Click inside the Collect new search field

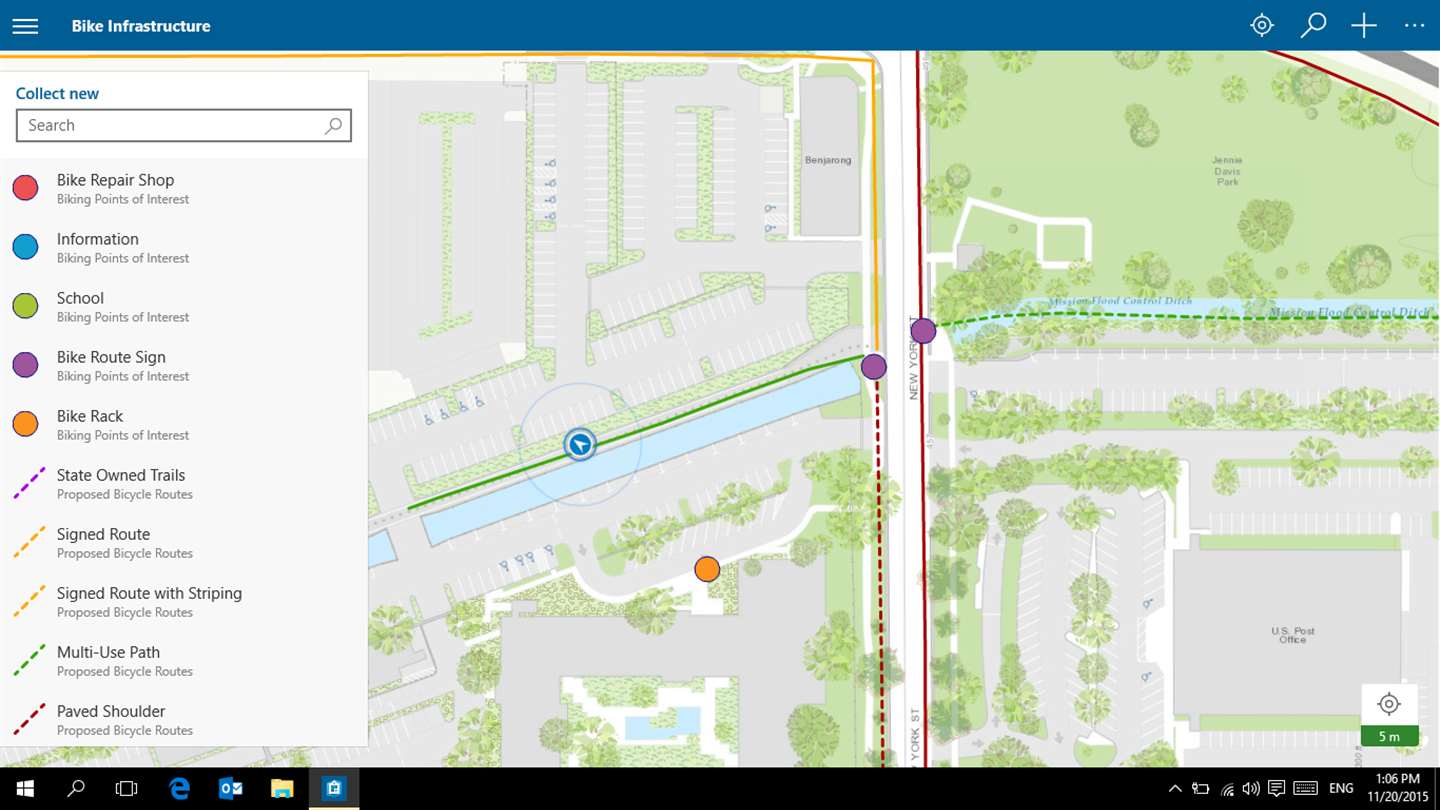(x=184, y=125)
